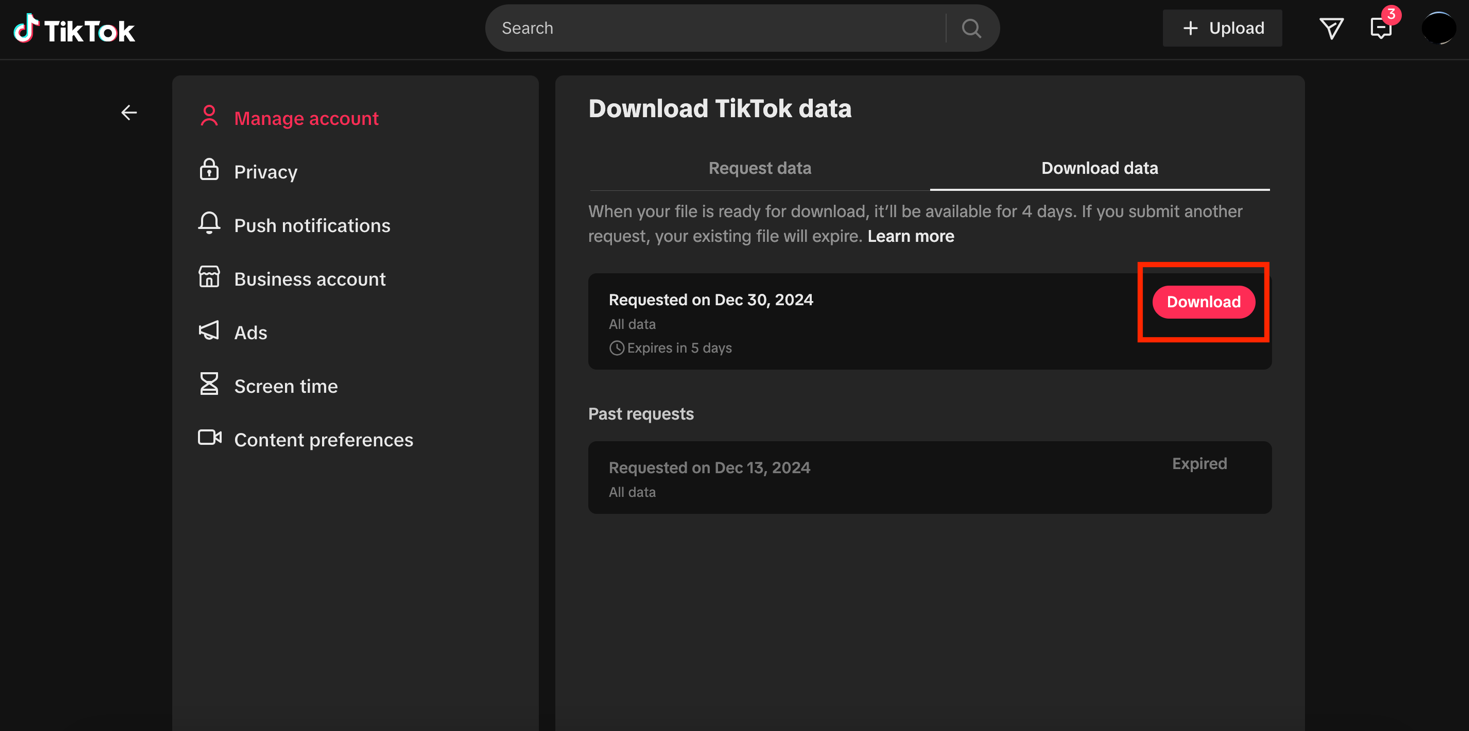Open inbox notifications with badge 3
This screenshot has height=731, width=1469.
[x=1381, y=28]
